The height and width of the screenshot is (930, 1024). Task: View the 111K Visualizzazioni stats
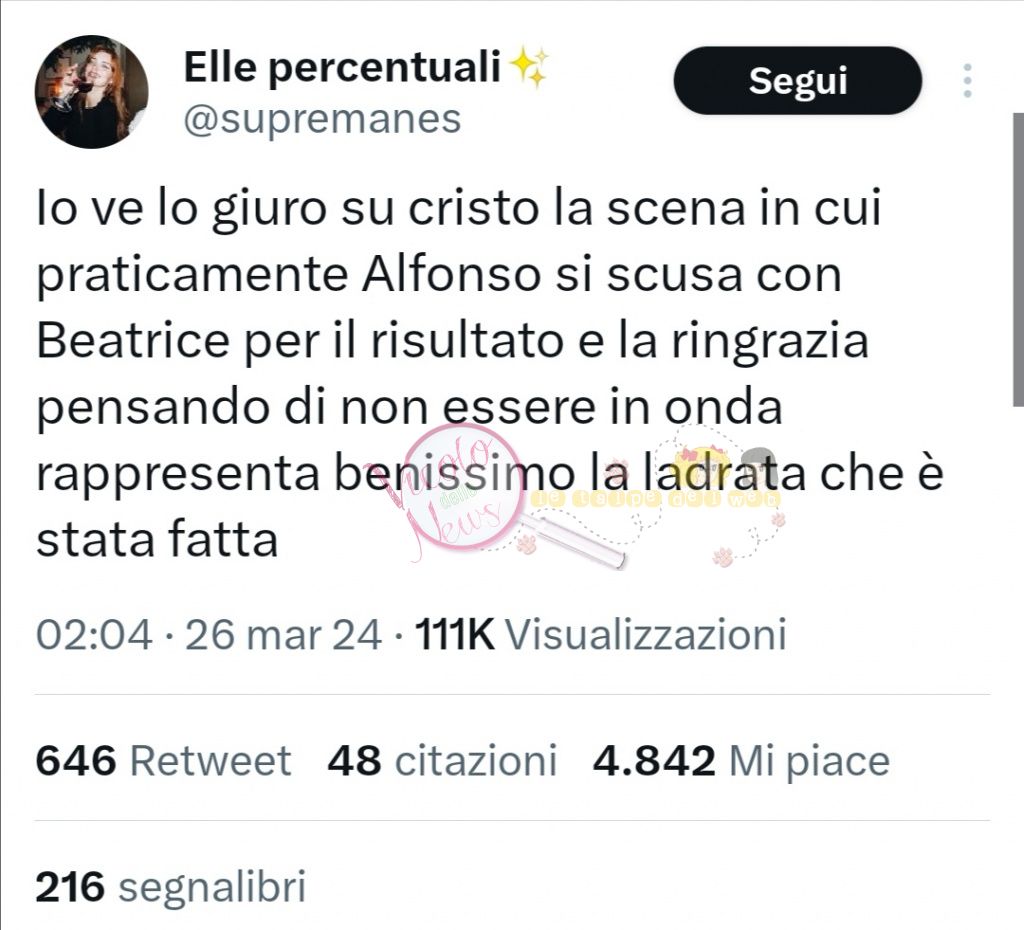click(601, 634)
